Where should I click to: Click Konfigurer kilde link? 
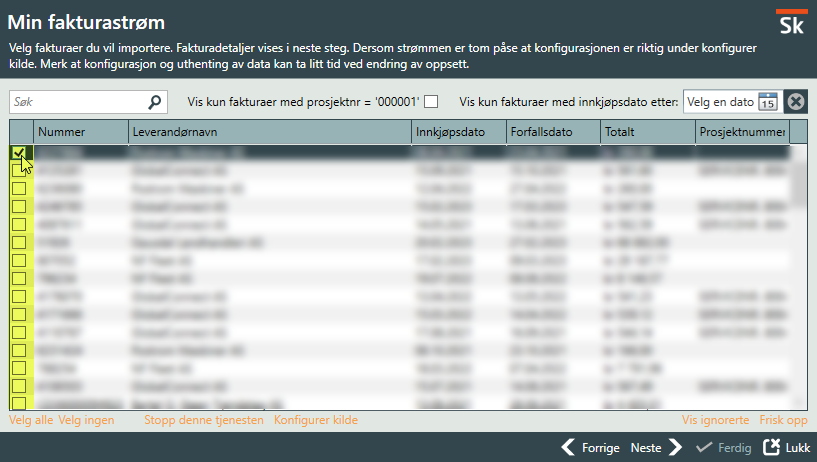(x=315, y=421)
